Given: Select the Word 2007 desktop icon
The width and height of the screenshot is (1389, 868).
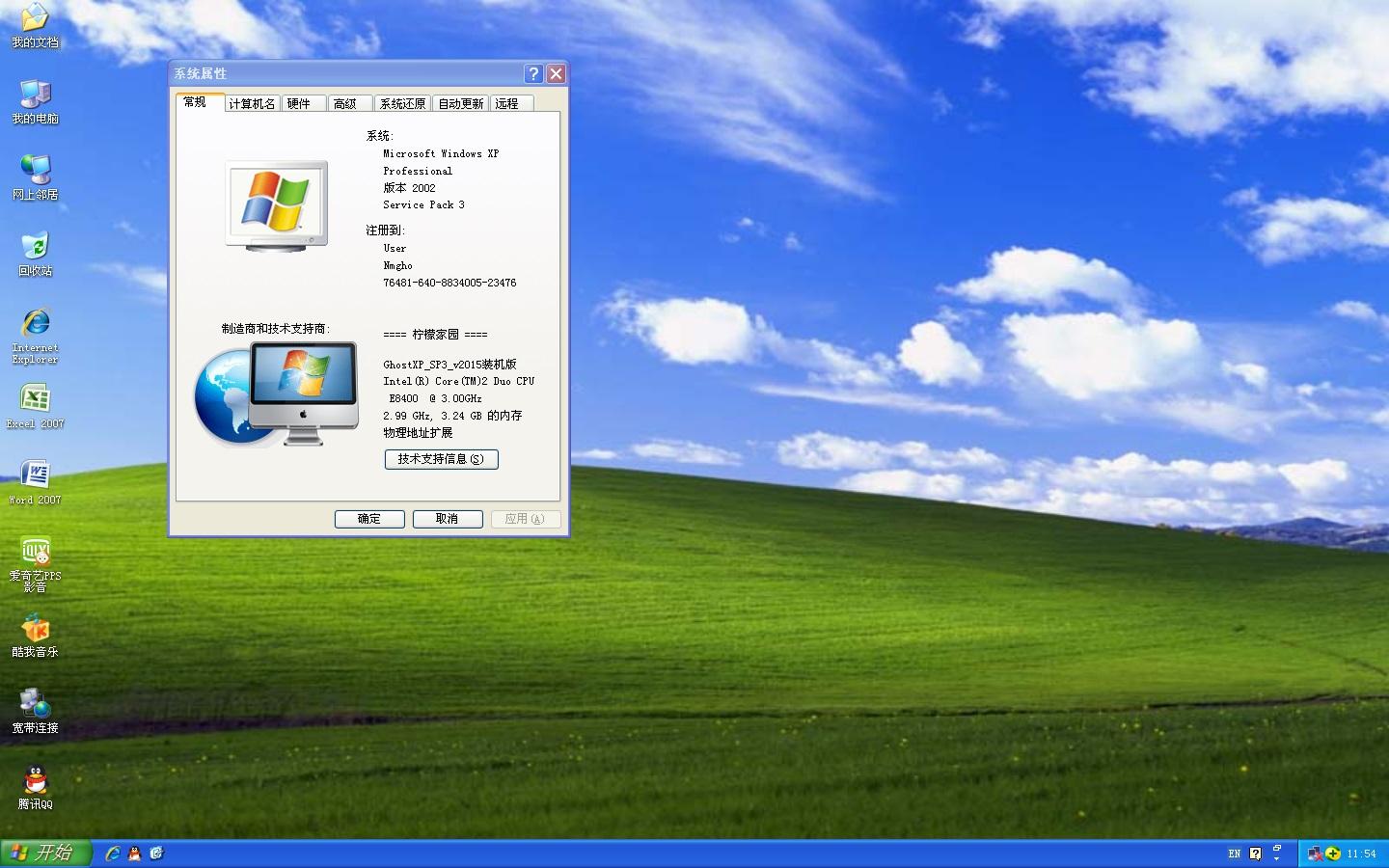Looking at the screenshot, I should pos(35,483).
